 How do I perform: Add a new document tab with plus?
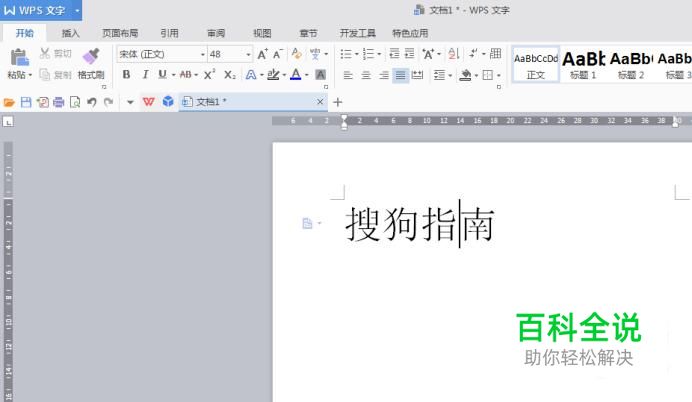point(338,102)
